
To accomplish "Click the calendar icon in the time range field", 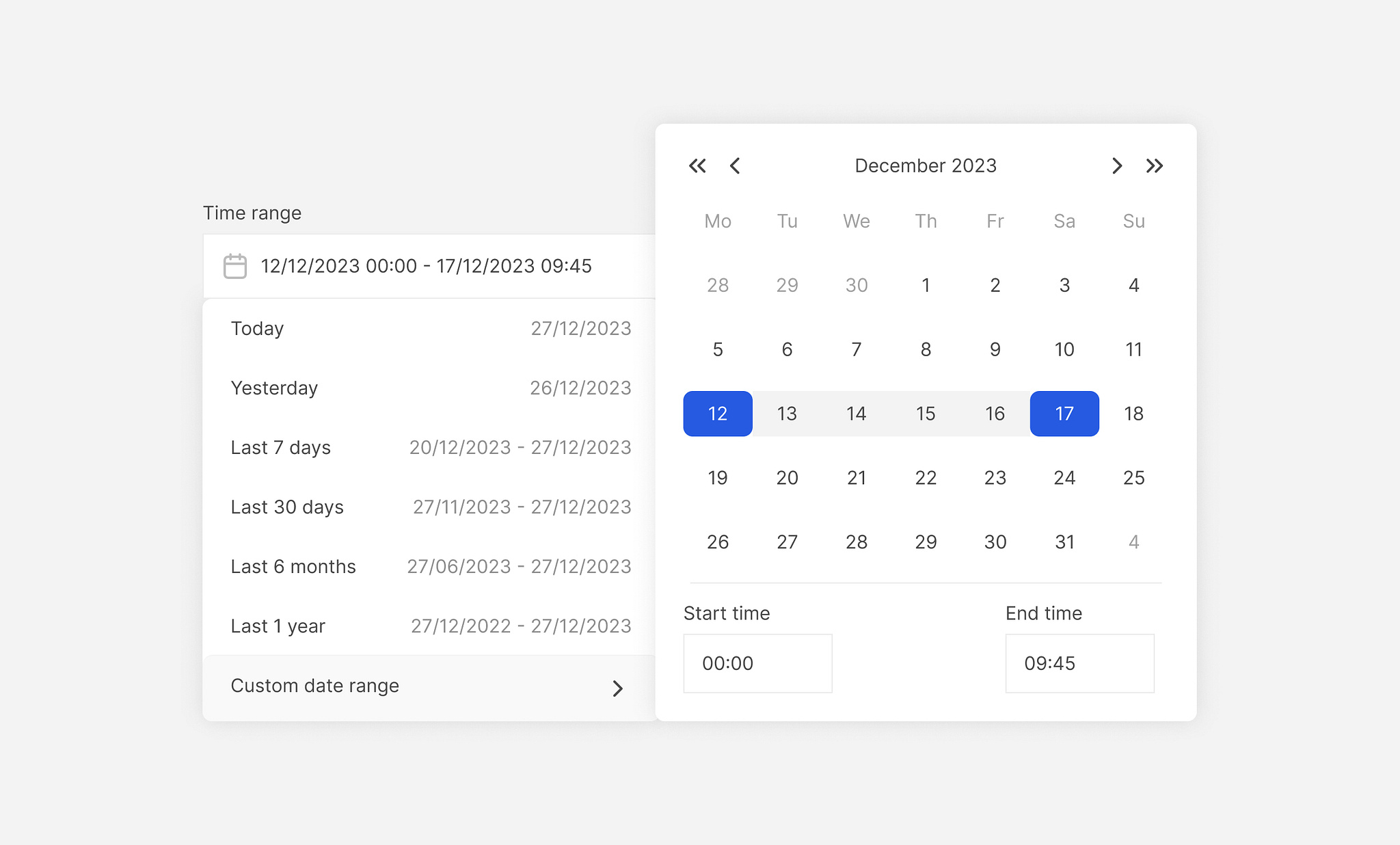I will coord(234,266).
